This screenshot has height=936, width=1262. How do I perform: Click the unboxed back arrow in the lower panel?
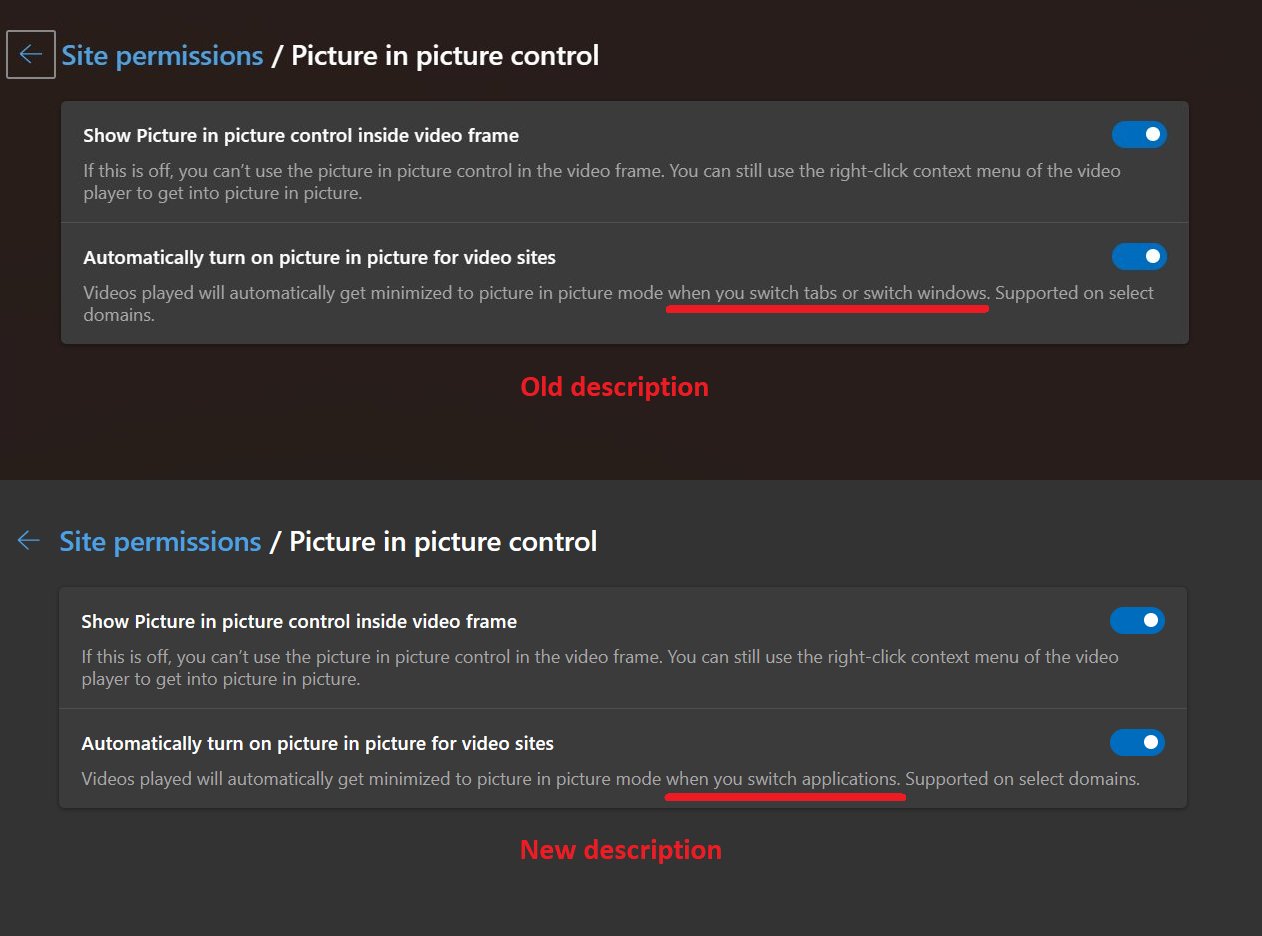click(x=28, y=541)
